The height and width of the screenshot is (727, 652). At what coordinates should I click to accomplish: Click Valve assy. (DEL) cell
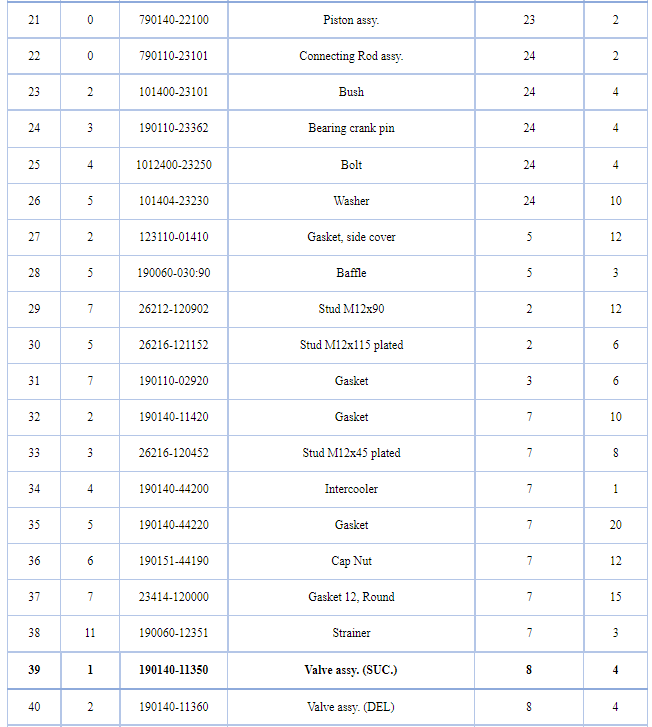(x=351, y=707)
